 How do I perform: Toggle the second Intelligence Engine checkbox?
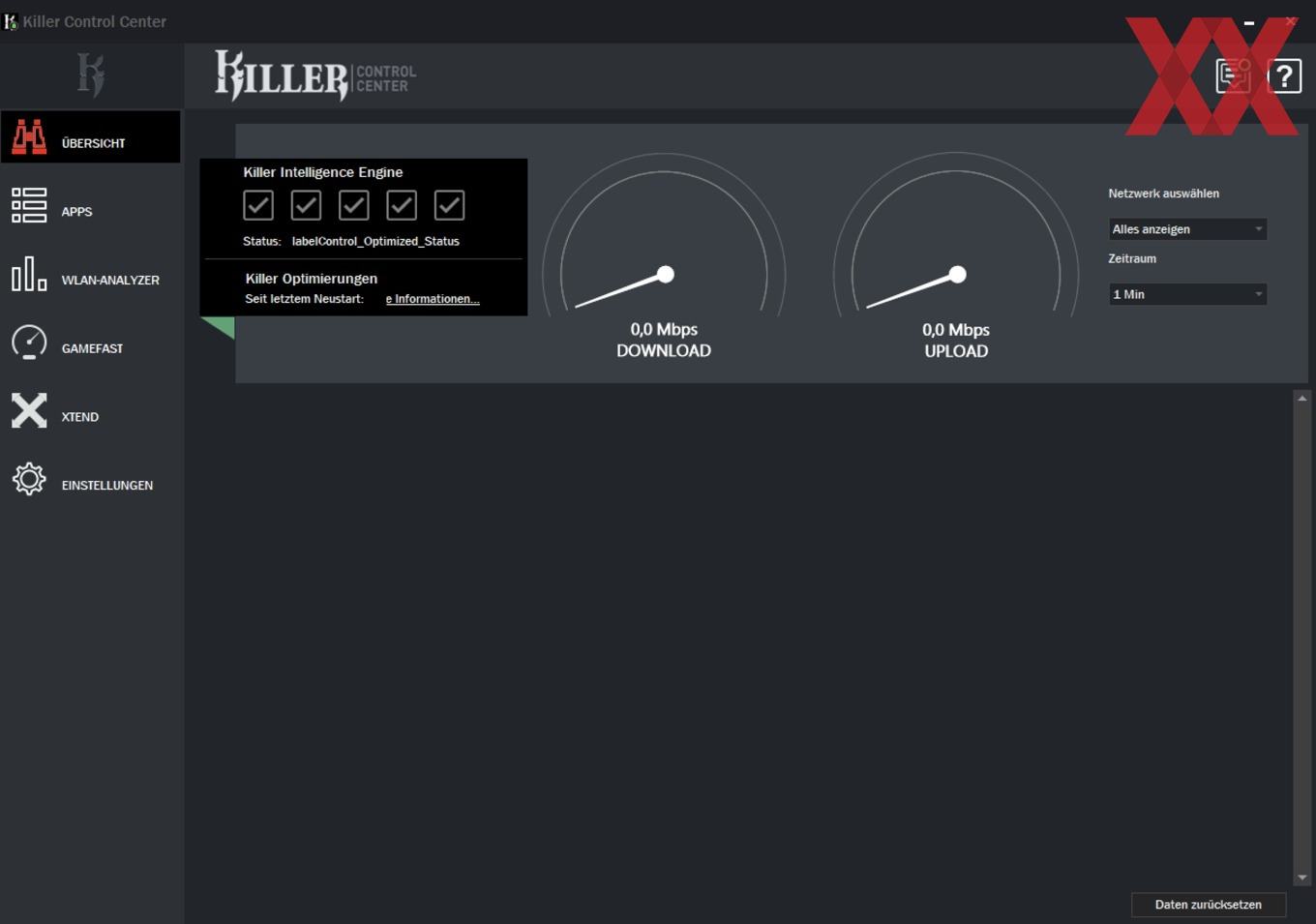pos(306,205)
